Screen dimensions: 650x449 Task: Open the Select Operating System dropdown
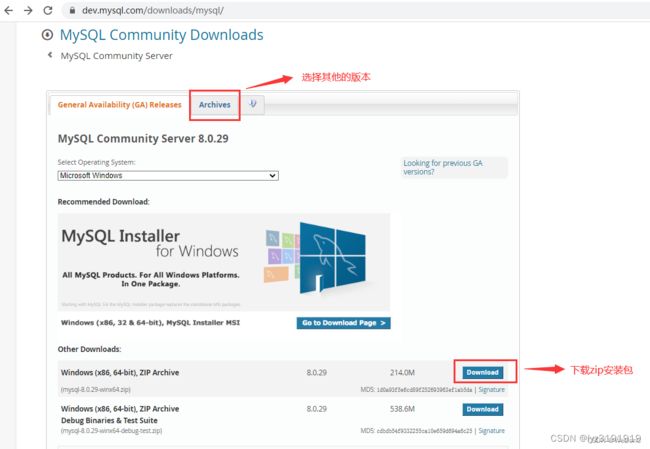coord(168,175)
